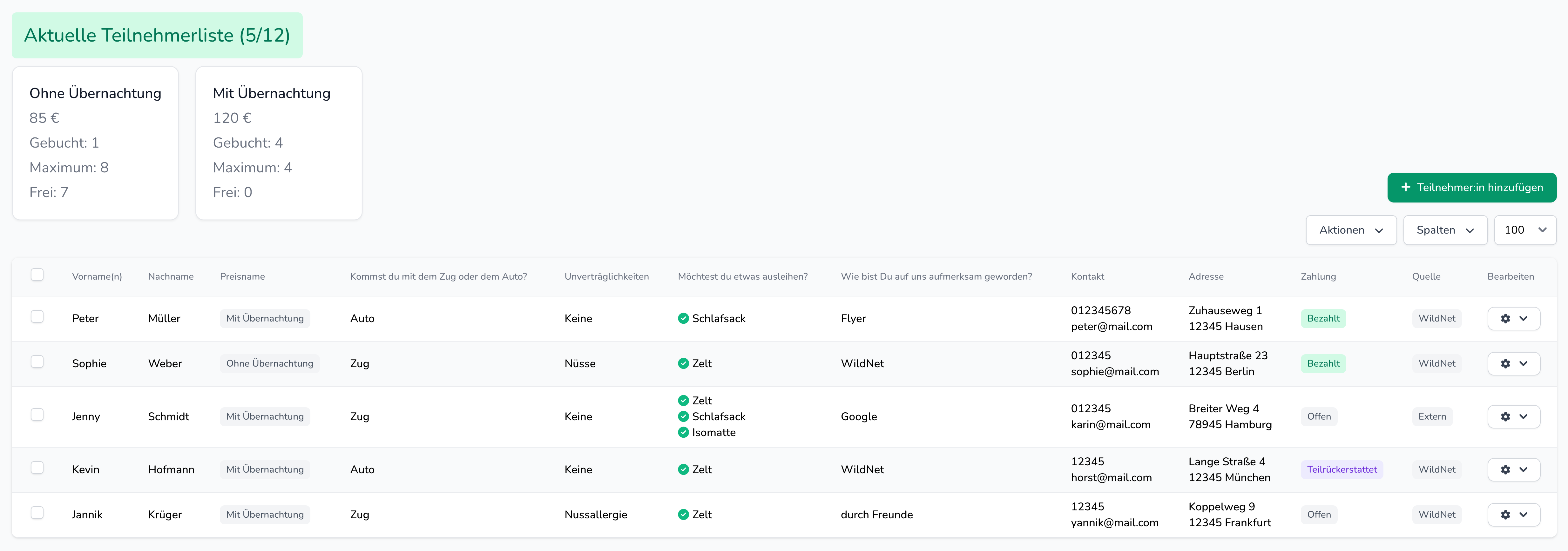Click the green check icon next to Sophie's Zelt
Viewport: 1568px width, 551px height.
point(683,364)
